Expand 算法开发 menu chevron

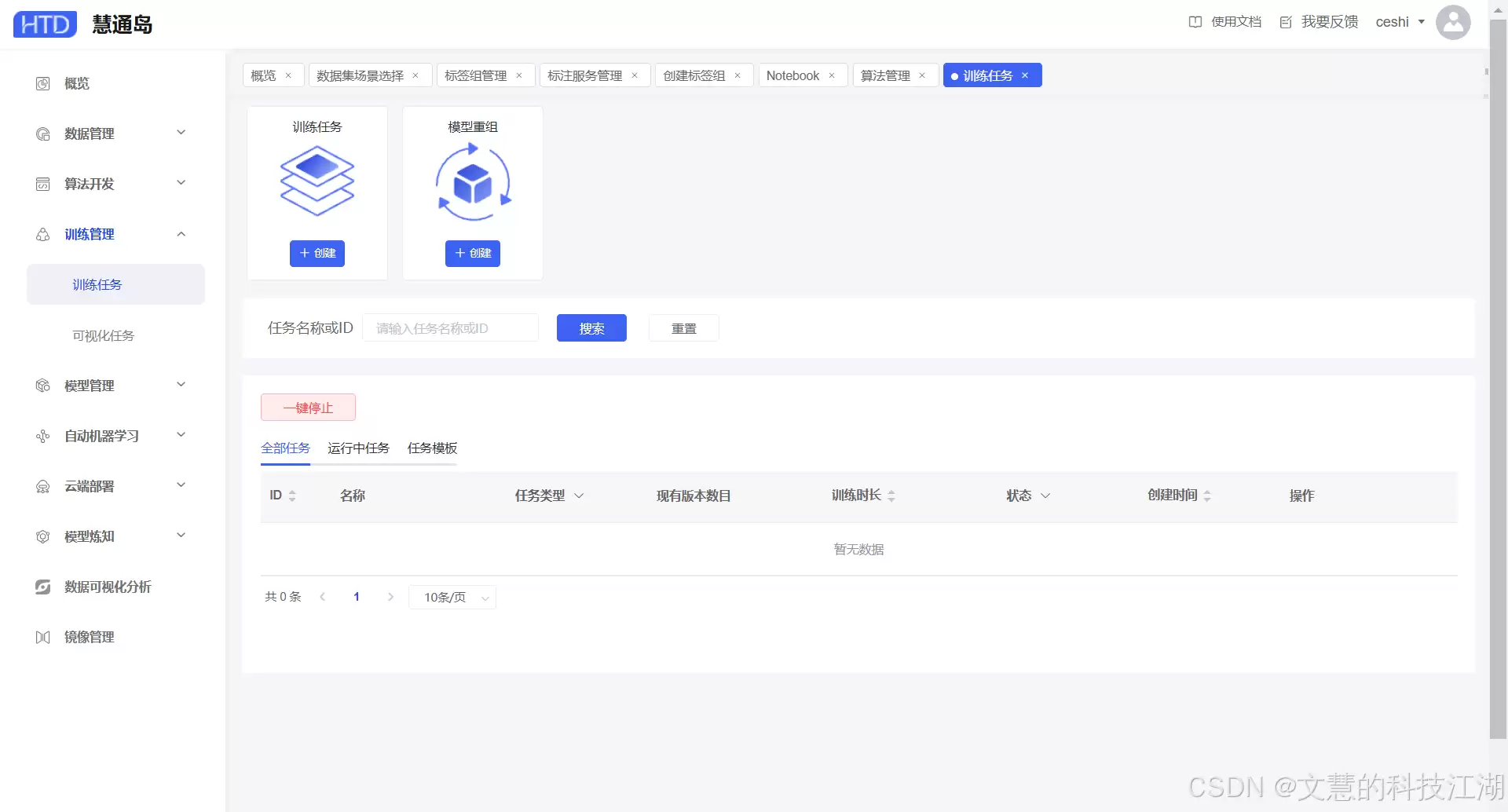[181, 183]
